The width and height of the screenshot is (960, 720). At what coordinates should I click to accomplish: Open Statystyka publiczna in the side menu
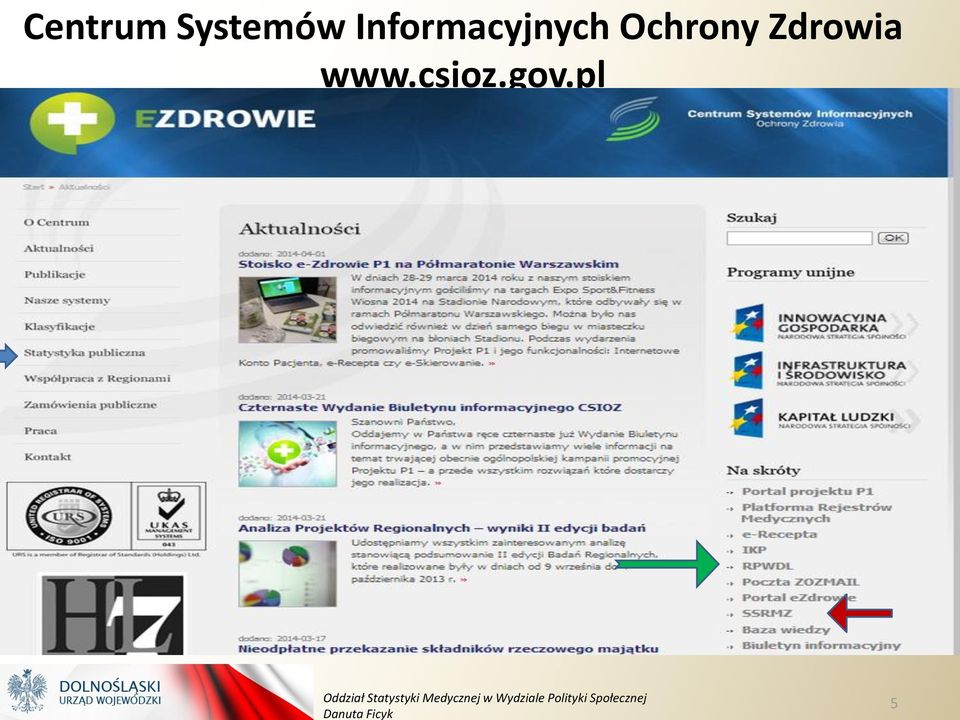[84, 353]
